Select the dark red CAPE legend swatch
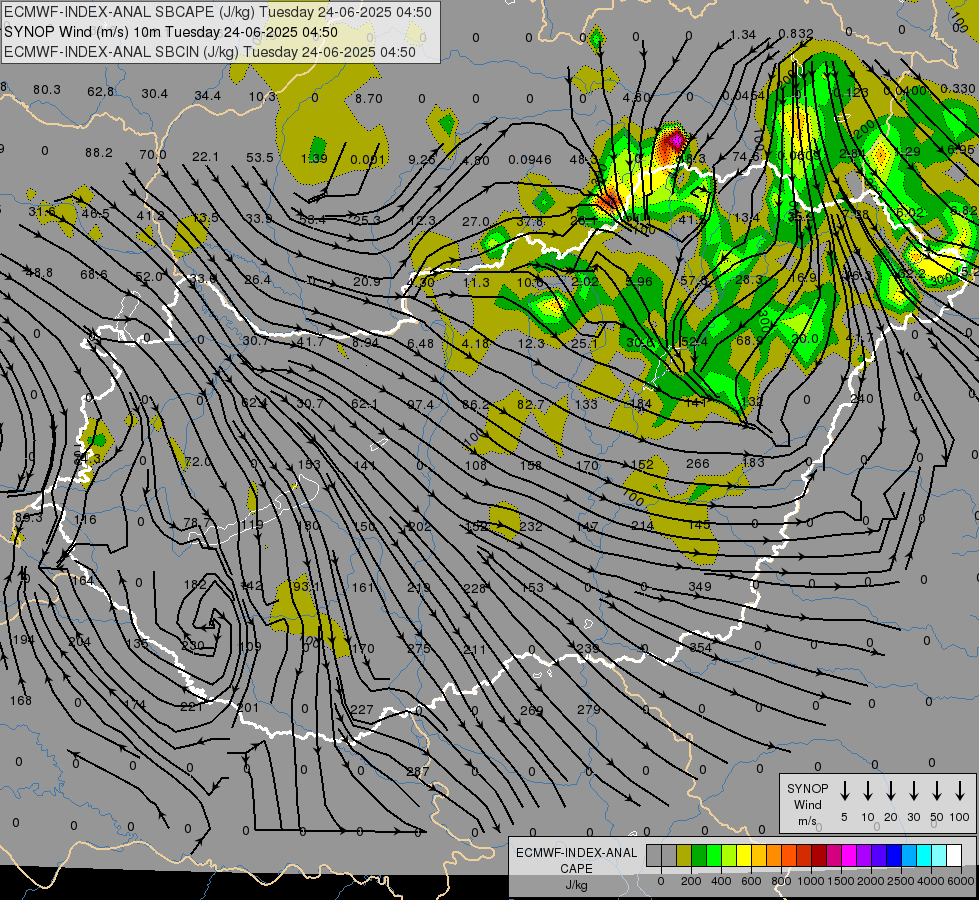 pyautogui.click(x=819, y=855)
